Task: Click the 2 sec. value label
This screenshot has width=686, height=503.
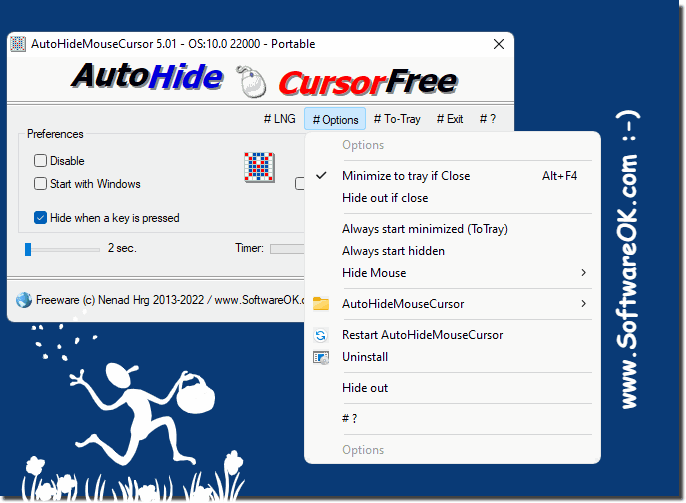Action: (x=122, y=248)
